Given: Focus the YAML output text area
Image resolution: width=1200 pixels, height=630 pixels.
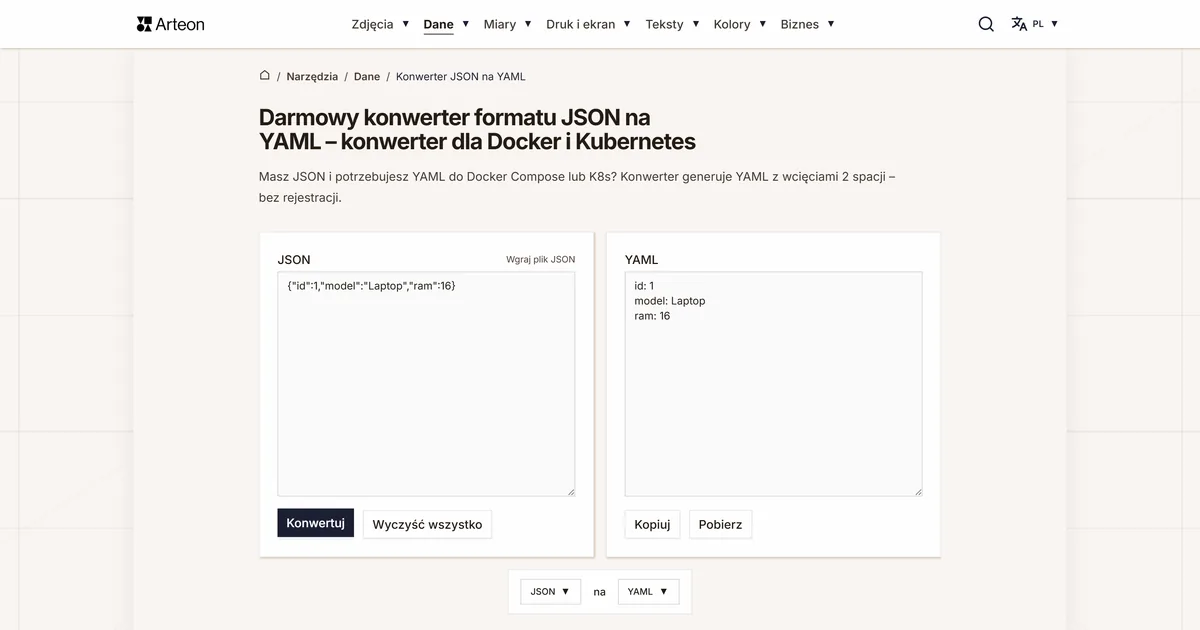Looking at the screenshot, I should 773,384.
